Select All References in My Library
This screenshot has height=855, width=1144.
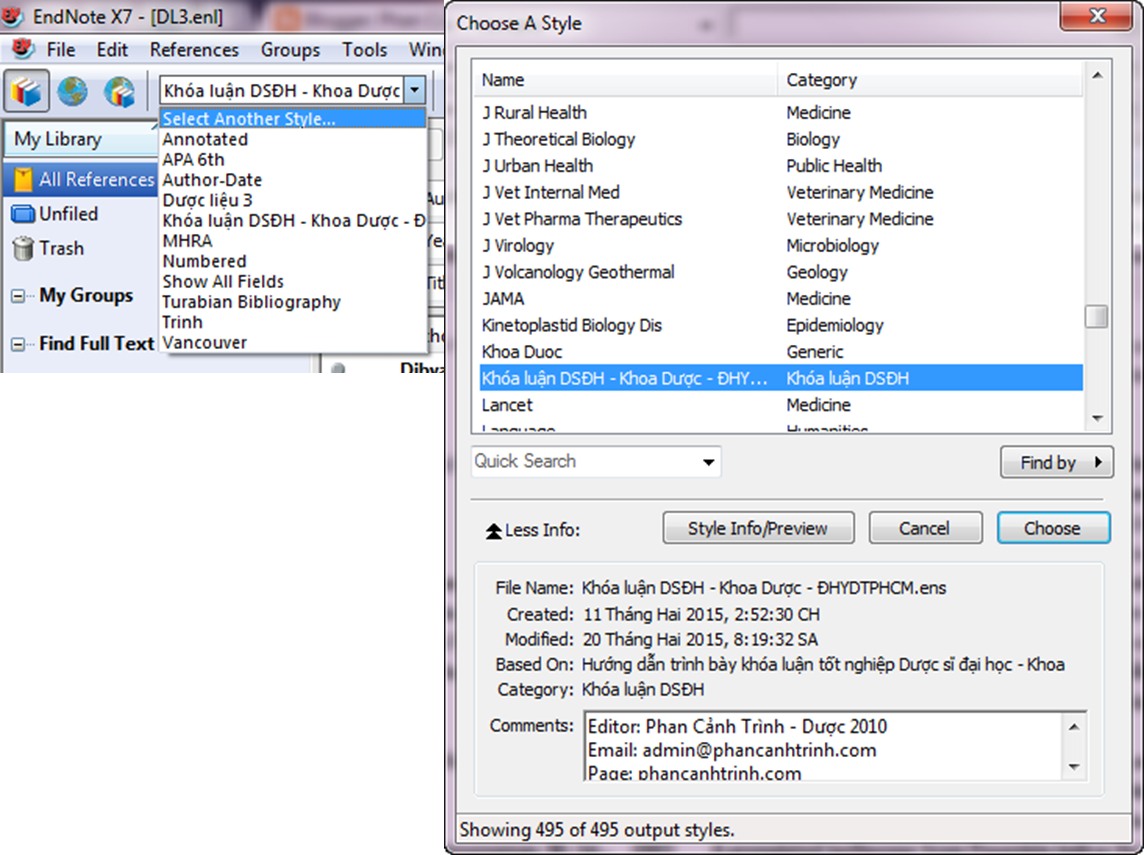[x=82, y=179]
